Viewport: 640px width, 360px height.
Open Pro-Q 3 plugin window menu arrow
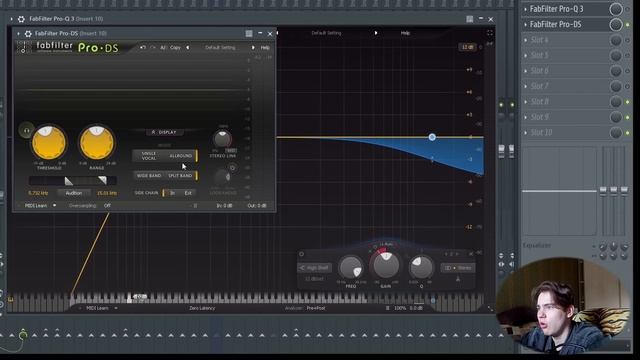point(11,19)
